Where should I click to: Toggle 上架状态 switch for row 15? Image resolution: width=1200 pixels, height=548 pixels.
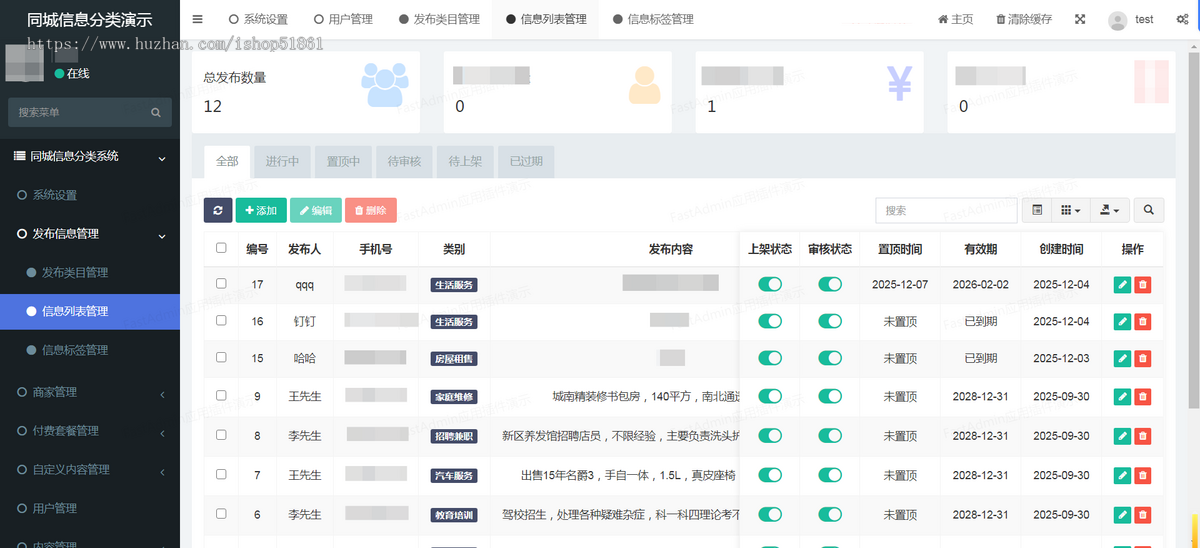pos(770,359)
